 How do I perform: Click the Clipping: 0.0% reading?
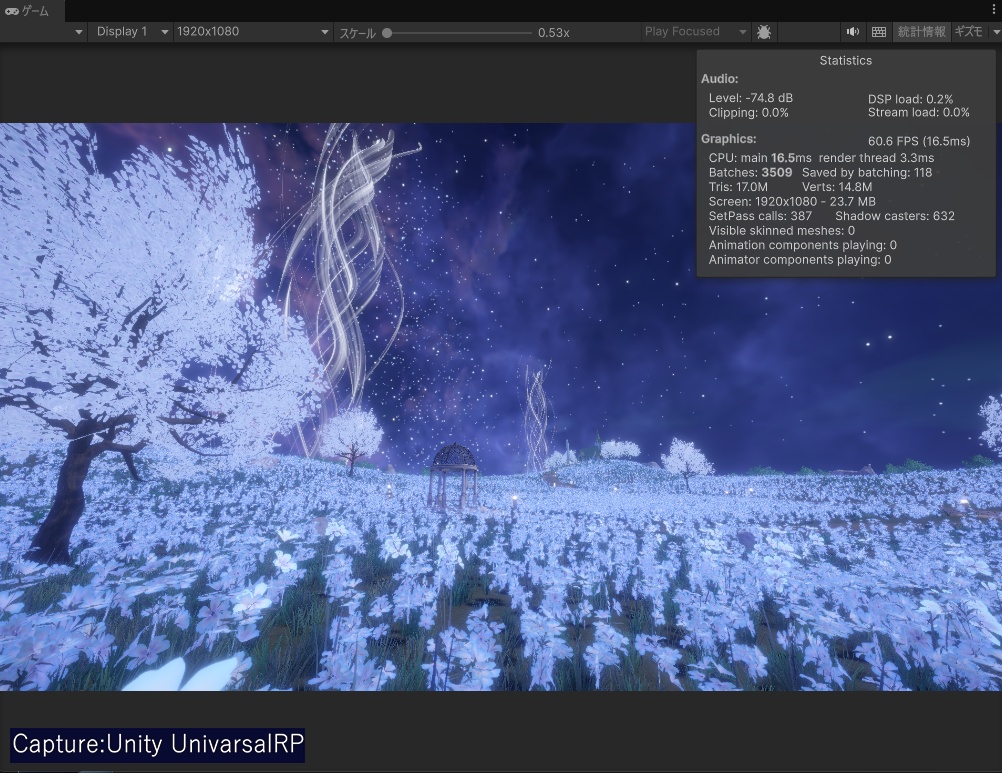(748, 112)
